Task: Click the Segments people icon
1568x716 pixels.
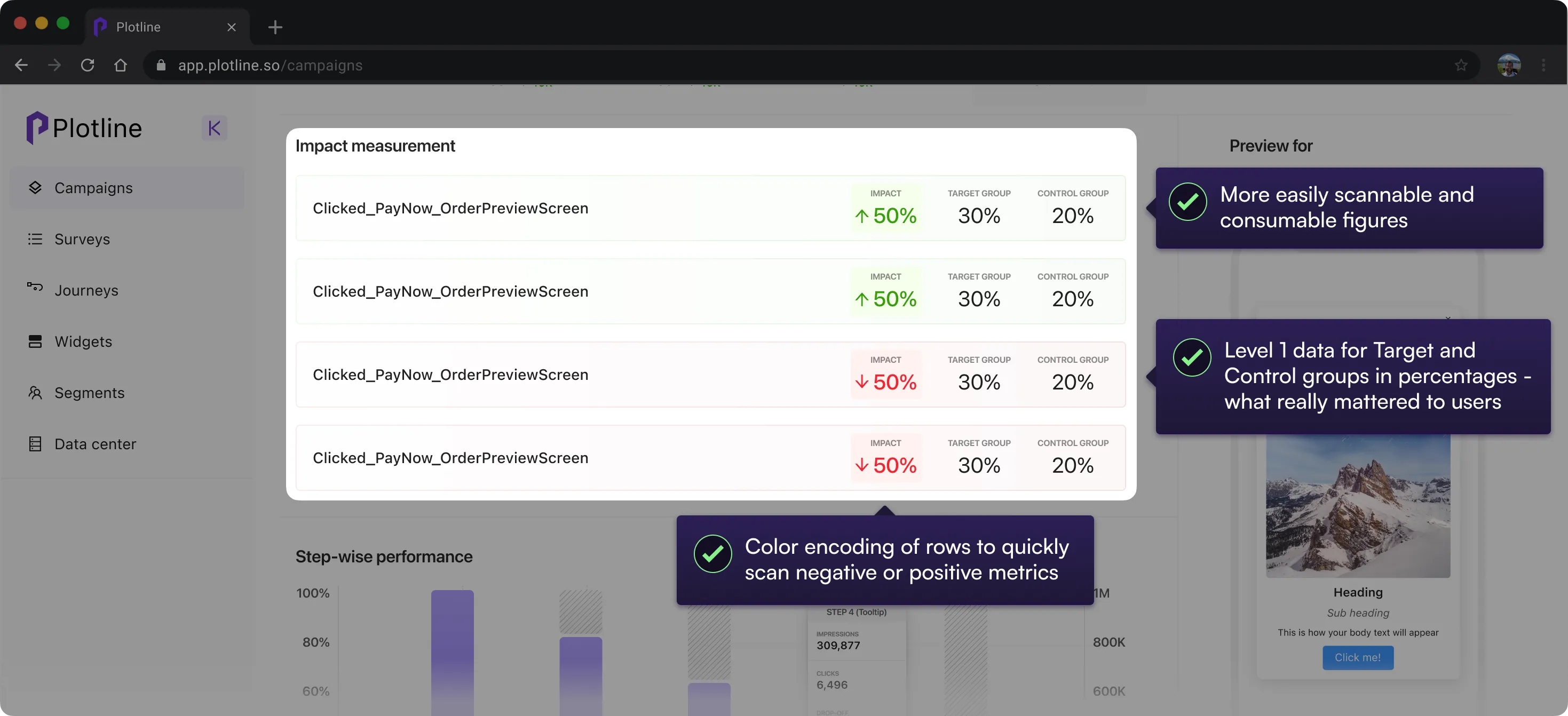Action: [35, 393]
